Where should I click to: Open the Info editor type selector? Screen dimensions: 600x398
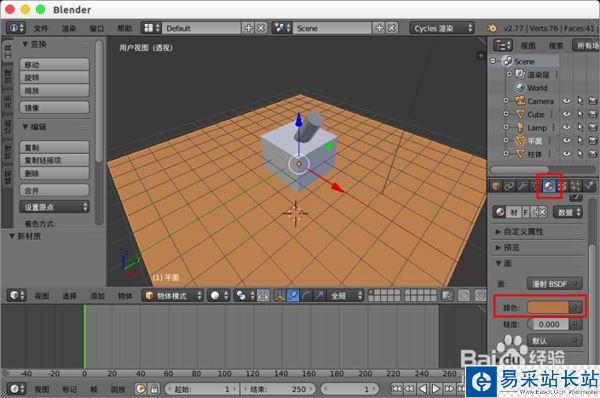16,28
